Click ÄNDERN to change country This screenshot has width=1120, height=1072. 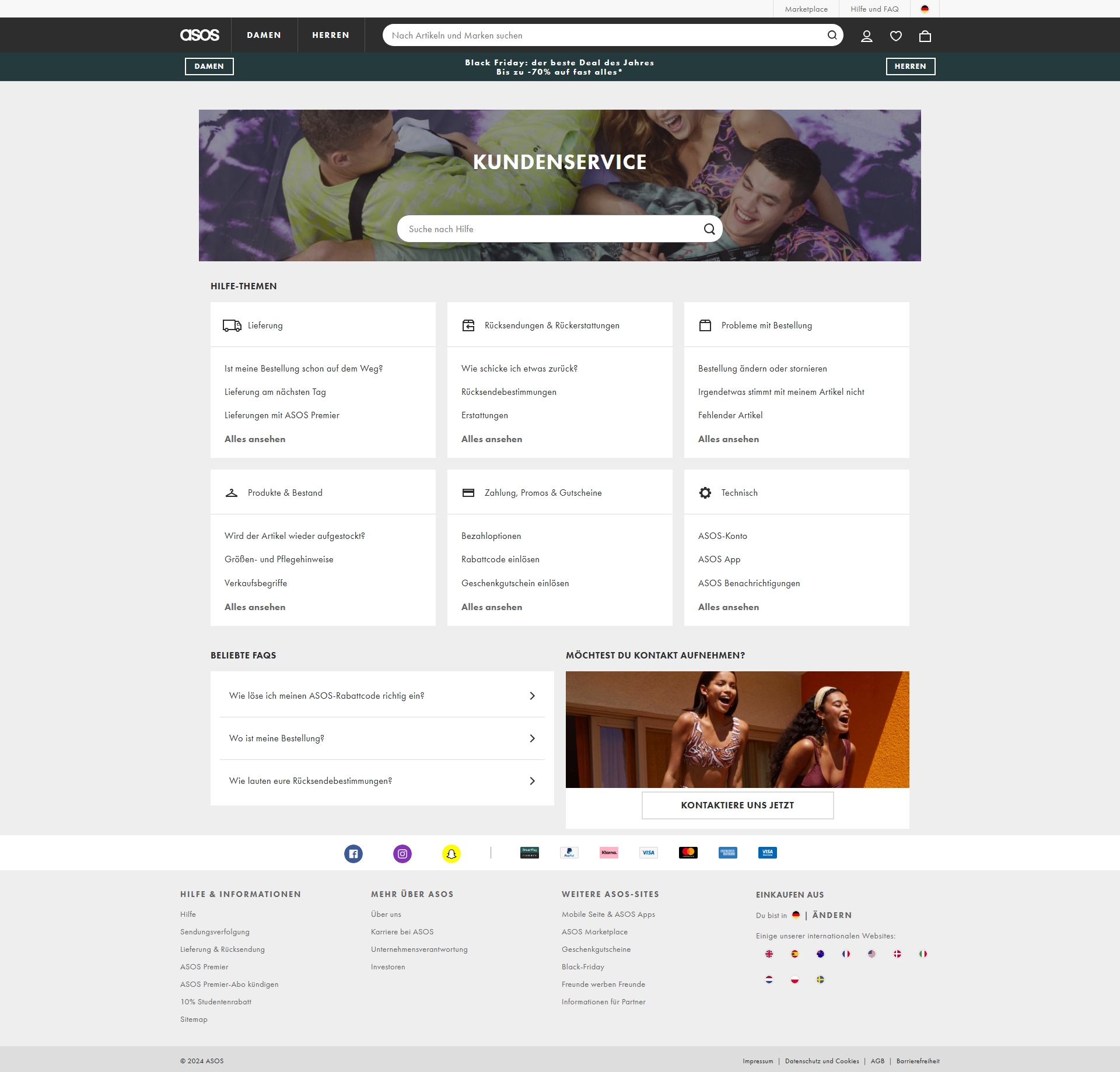(x=832, y=915)
